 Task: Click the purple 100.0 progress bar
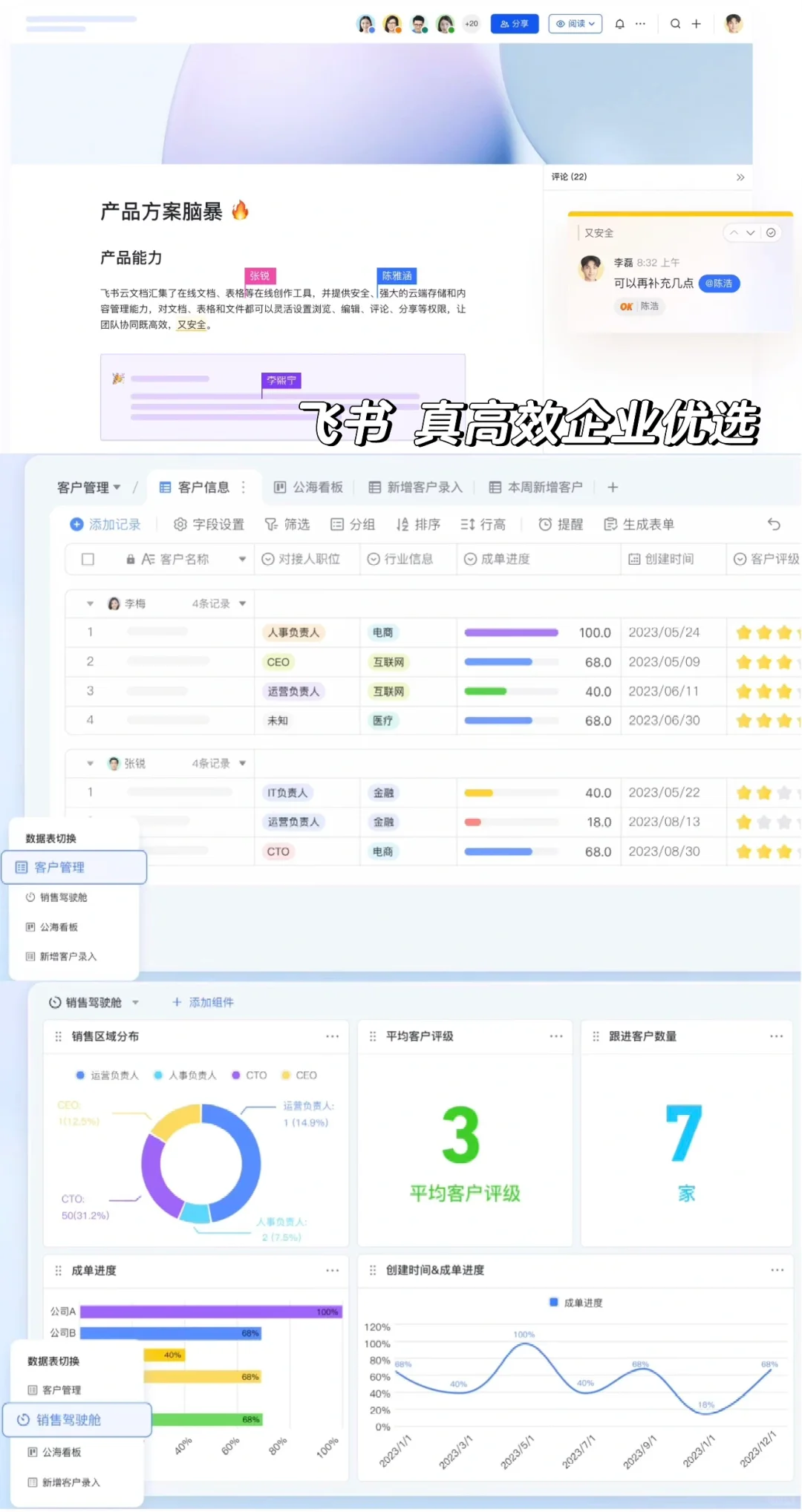511,632
